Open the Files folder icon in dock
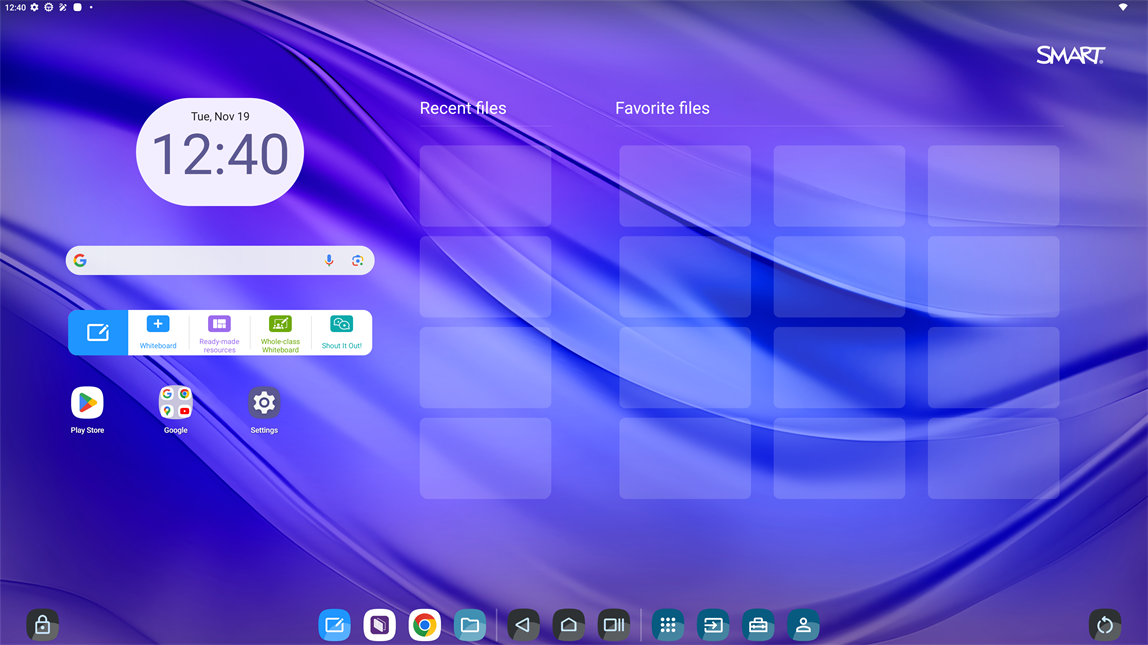Image resolution: width=1148 pixels, height=645 pixels. click(470, 625)
